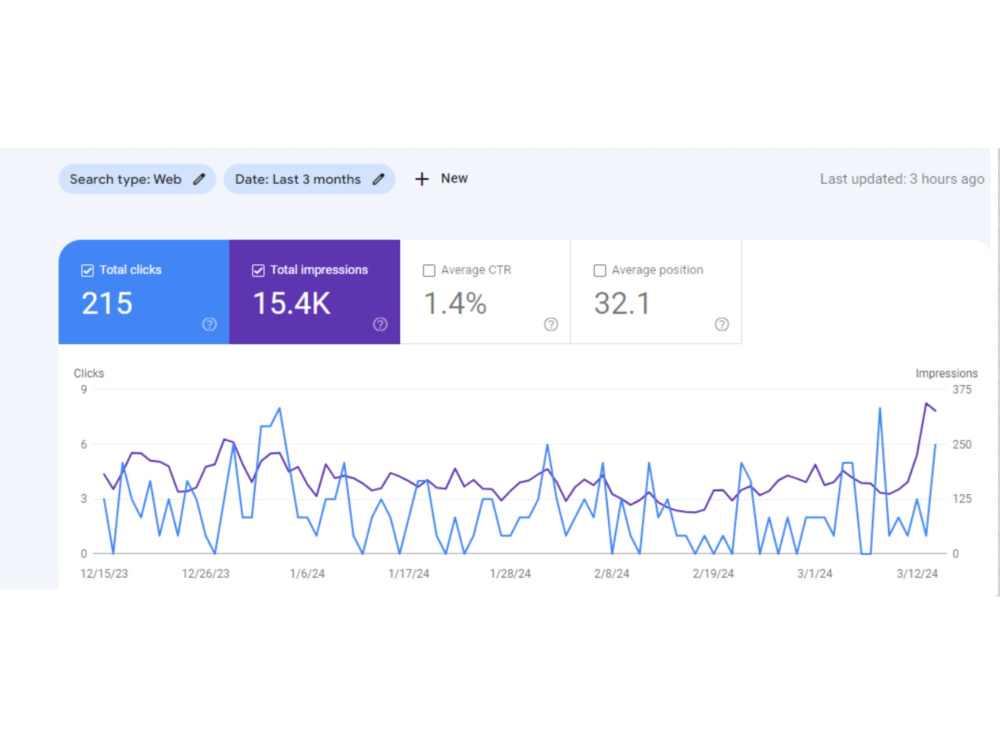
Task: Enable the Average position checkbox
Action: (599, 270)
